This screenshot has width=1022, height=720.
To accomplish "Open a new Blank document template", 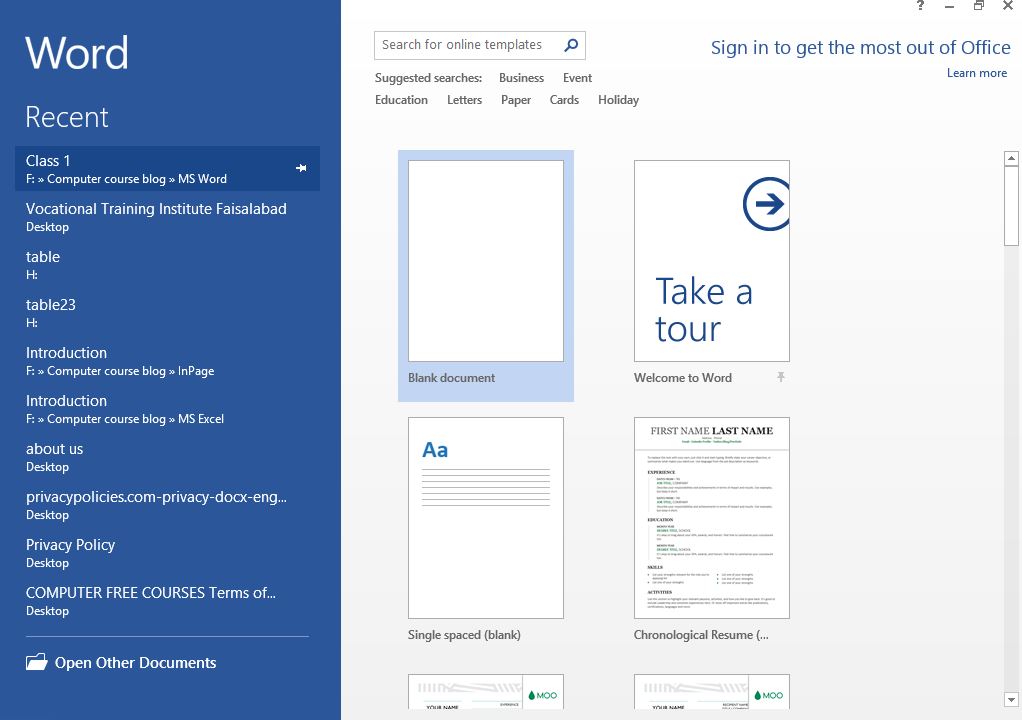I will 485,260.
